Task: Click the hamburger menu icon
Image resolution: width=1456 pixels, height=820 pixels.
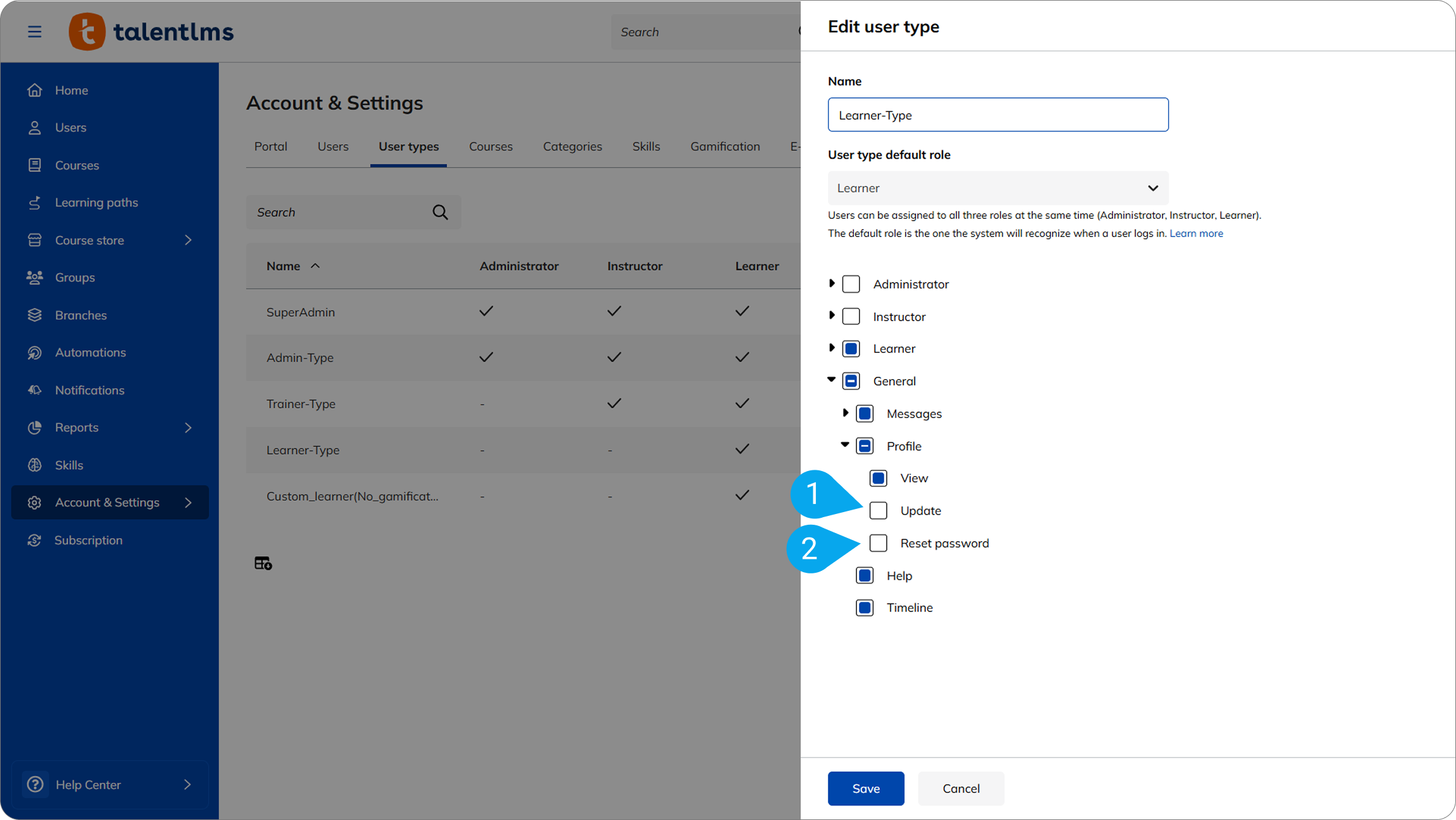Action: pos(35,32)
